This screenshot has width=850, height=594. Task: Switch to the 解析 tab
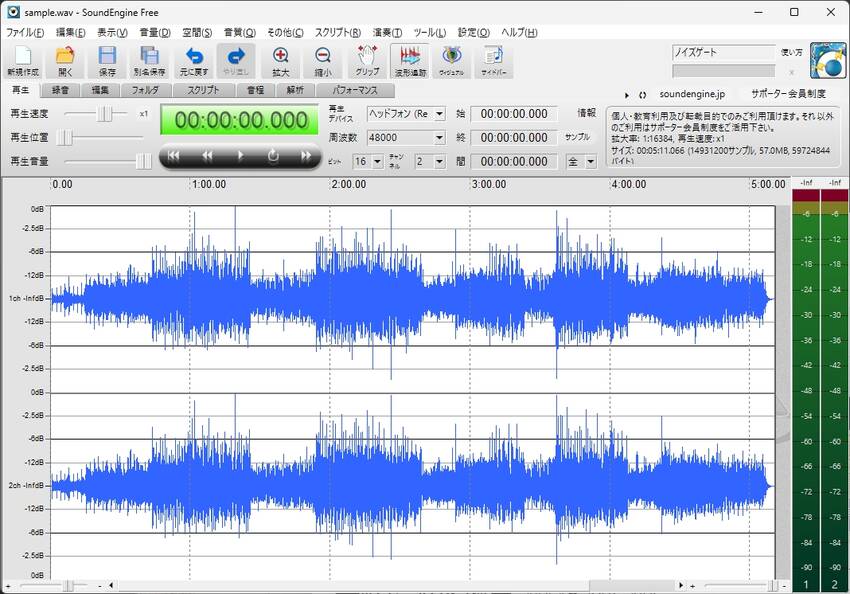(x=295, y=90)
